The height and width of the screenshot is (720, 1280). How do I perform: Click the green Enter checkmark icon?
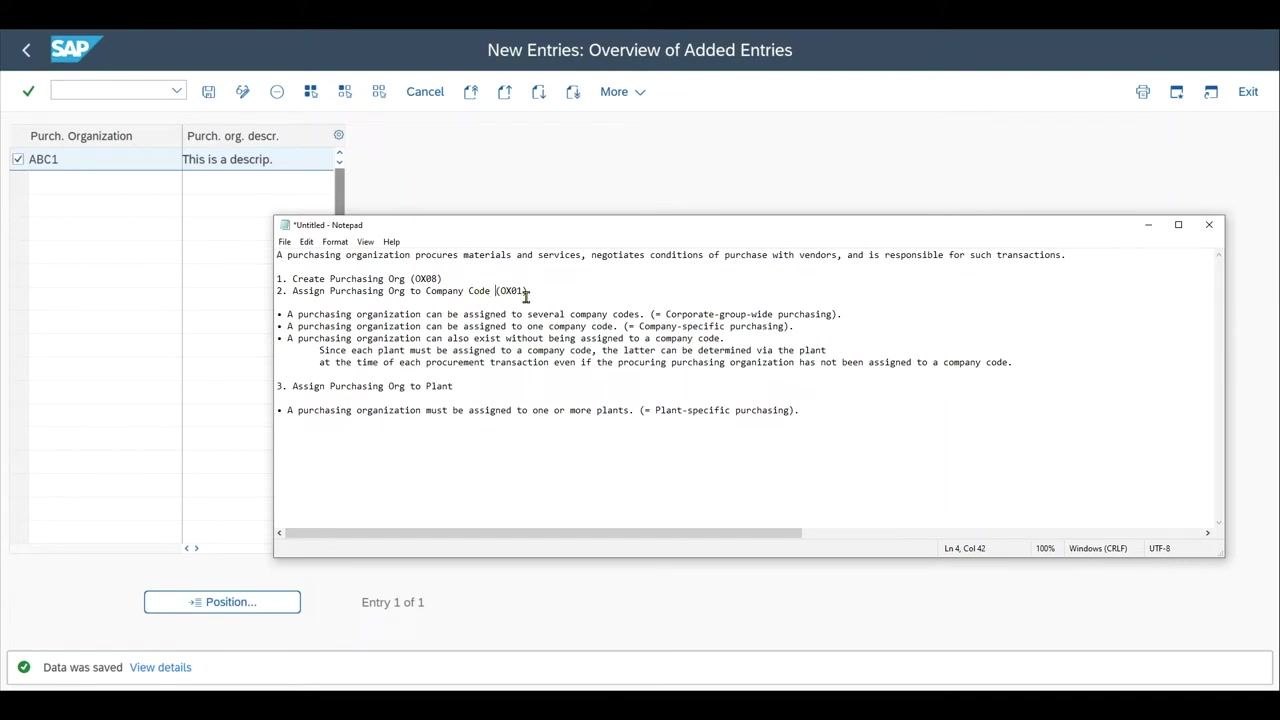coord(28,91)
